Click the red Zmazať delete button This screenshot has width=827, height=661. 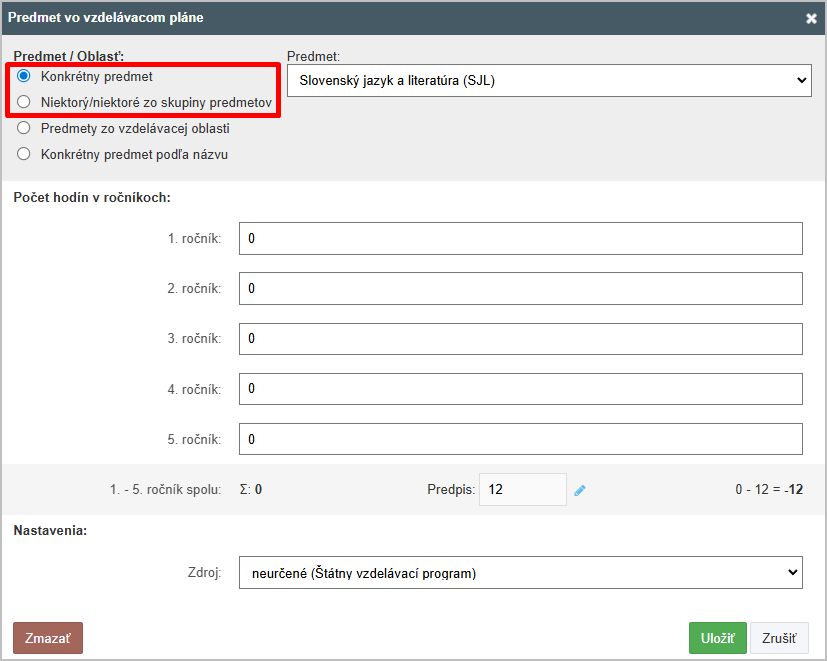click(x=48, y=638)
